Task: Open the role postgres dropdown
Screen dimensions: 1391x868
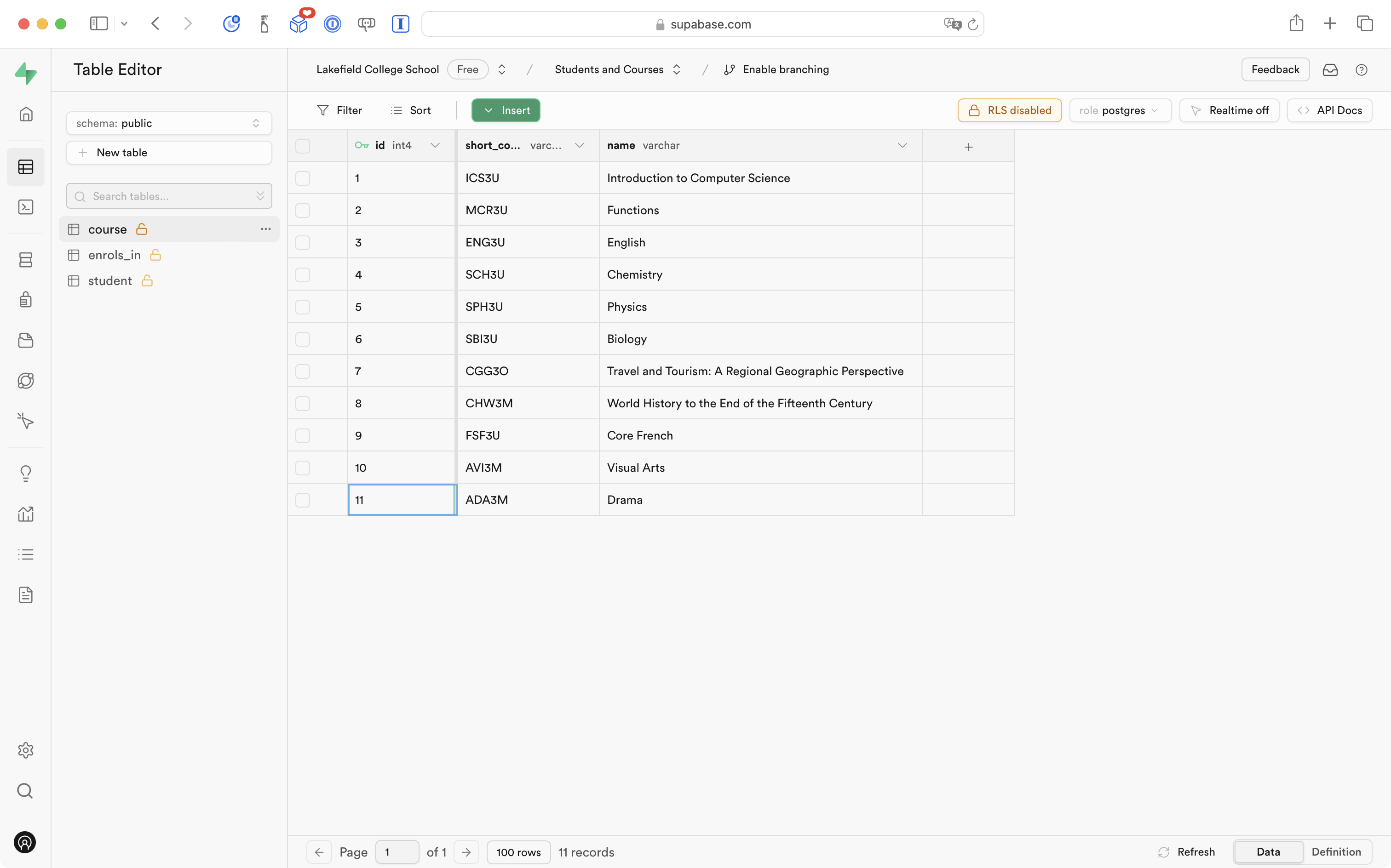Action: coord(1119,110)
